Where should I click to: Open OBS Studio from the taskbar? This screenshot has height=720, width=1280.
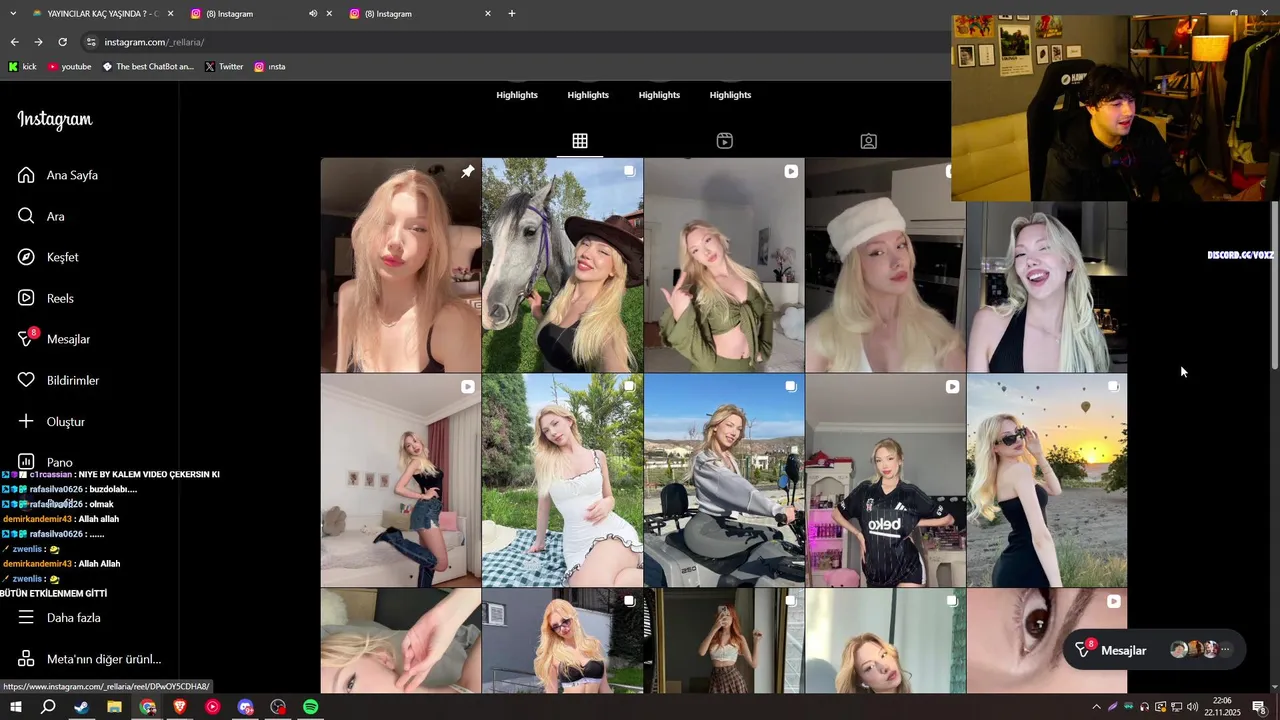[x=278, y=707]
